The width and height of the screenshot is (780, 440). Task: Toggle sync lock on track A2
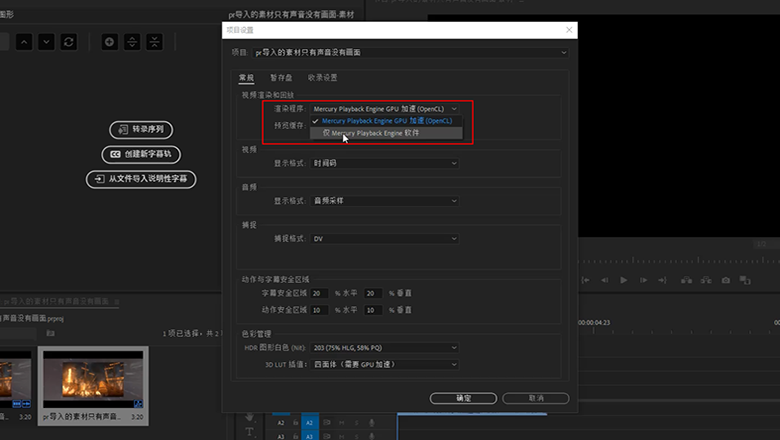tap(327, 423)
